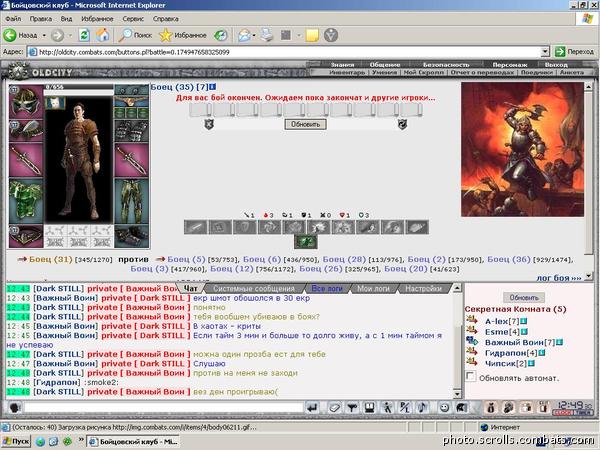Select the green body armor slot

click(x=26, y=201)
